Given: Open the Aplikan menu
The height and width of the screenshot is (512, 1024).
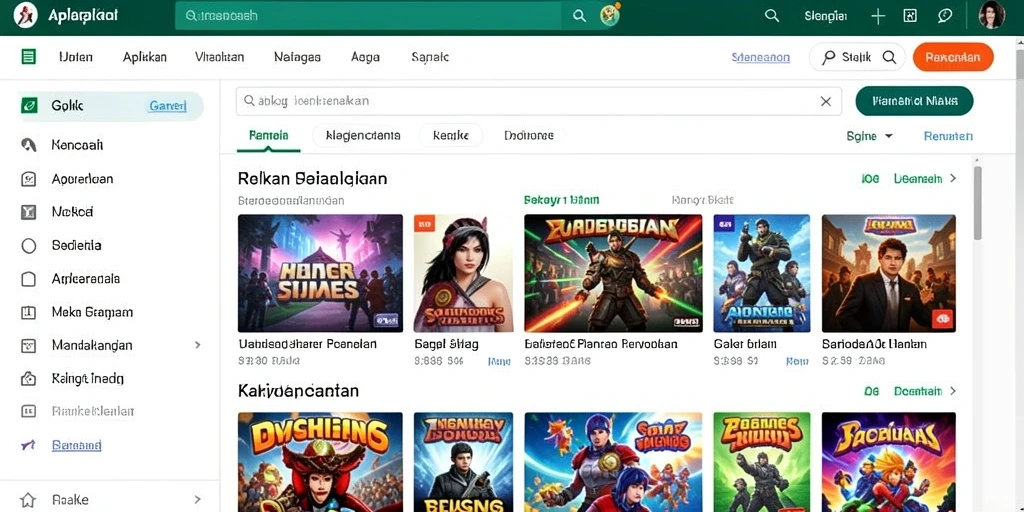Looking at the screenshot, I should (144, 57).
